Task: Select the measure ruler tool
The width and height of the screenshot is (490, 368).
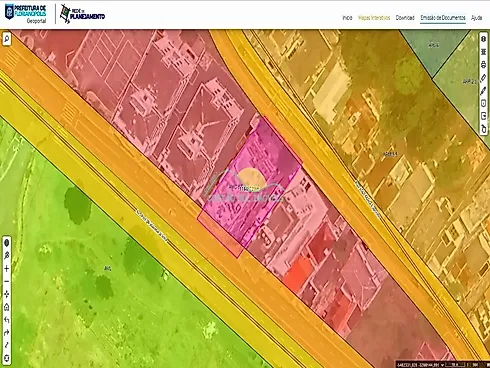Action: pos(484,77)
